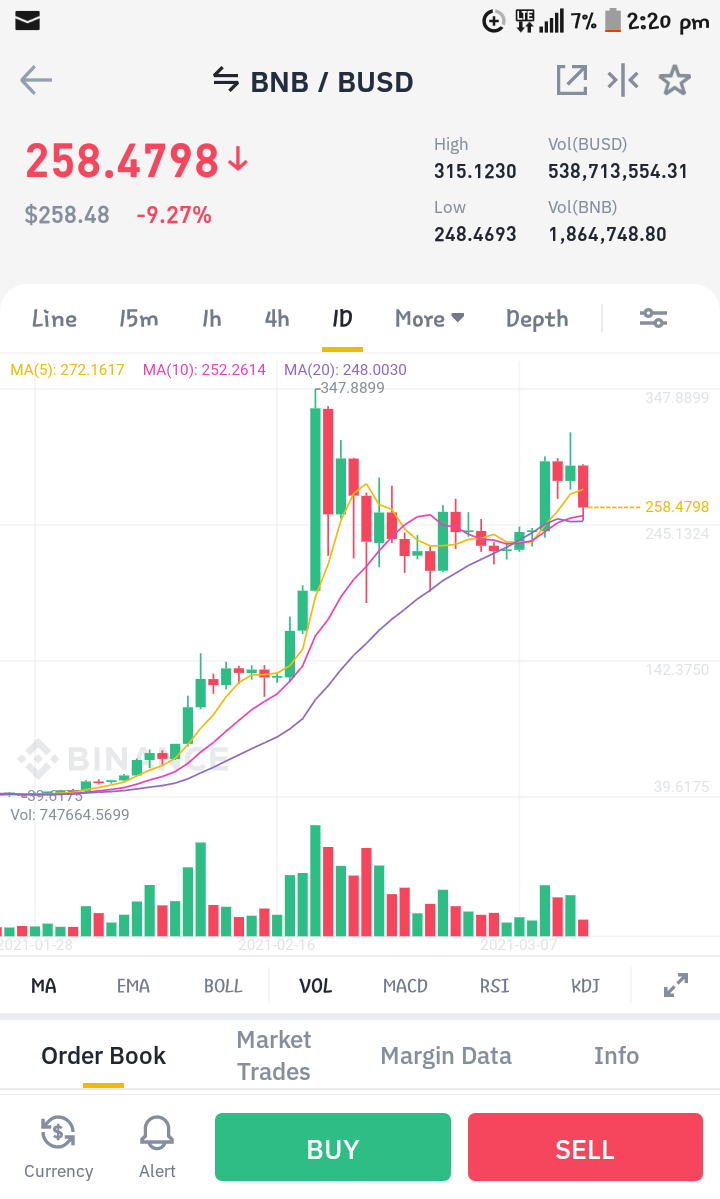Expand chart to fullscreen icon
Image resolution: width=720 pixels, height=1199 pixels.
pyautogui.click(x=676, y=985)
